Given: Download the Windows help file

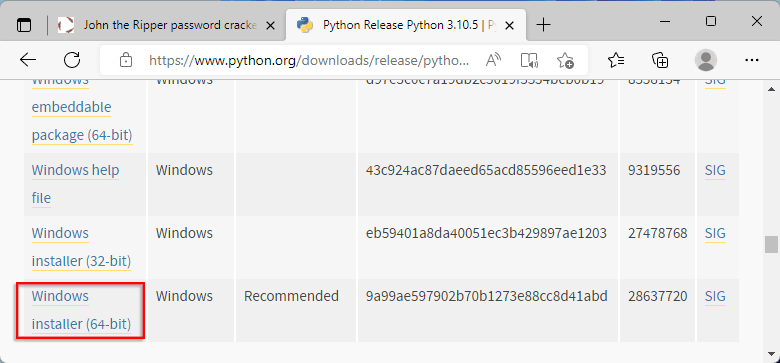Looking at the screenshot, I should pos(75,184).
